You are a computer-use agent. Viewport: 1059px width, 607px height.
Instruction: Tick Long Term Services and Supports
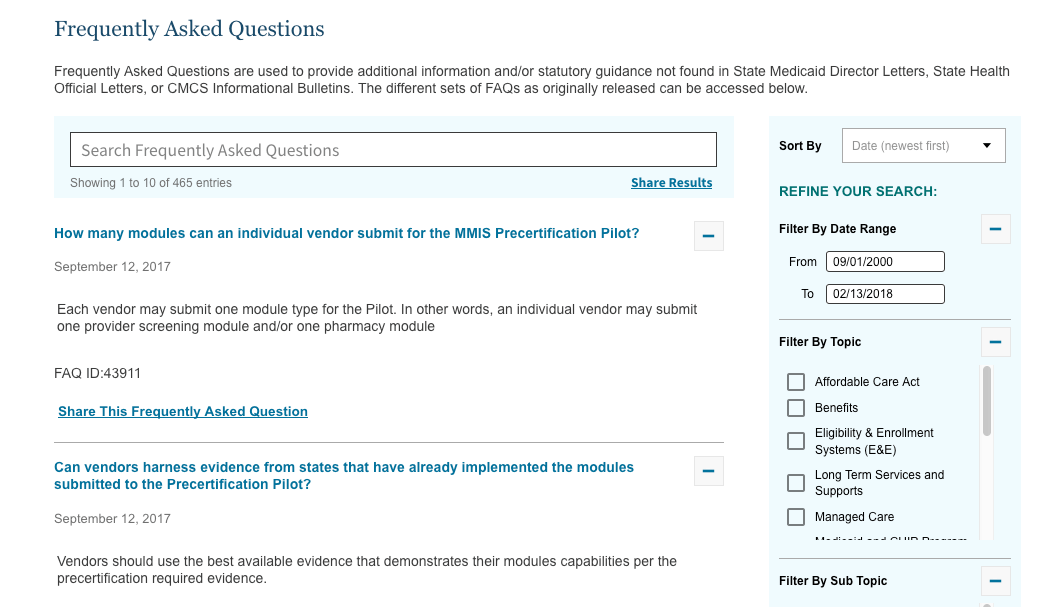point(796,483)
